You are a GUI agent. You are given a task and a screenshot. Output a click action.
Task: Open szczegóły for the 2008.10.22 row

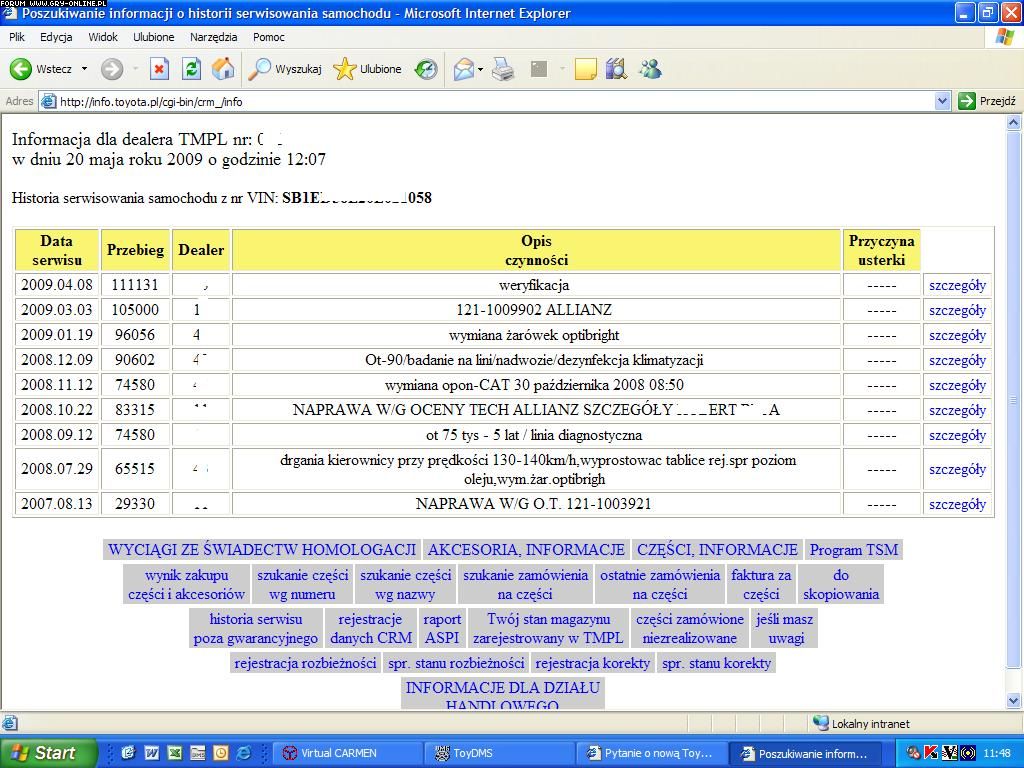[x=957, y=410]
